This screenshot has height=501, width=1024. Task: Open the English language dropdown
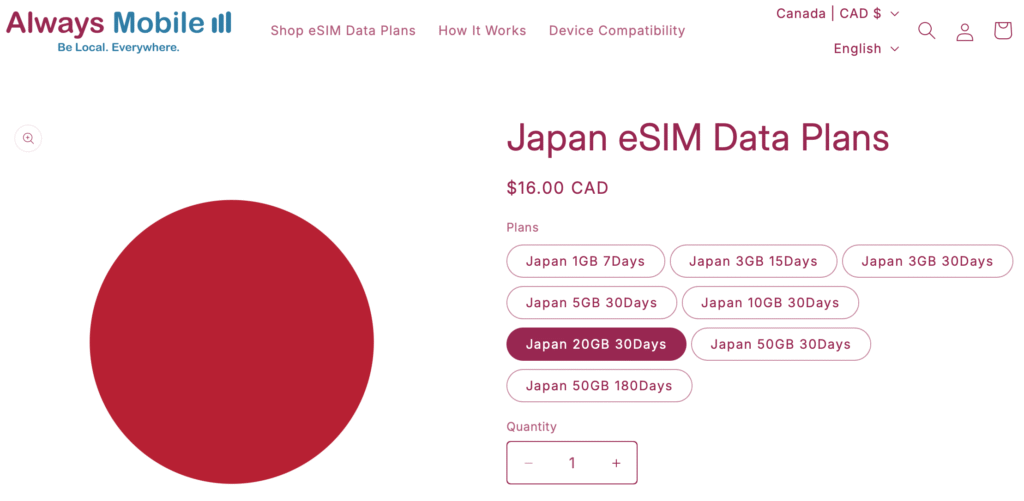pos(866,48)
